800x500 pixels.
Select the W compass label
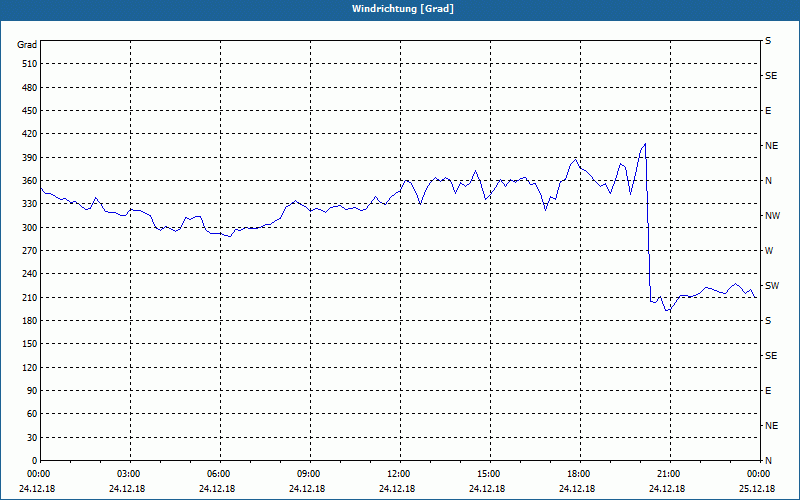point(769,251)
